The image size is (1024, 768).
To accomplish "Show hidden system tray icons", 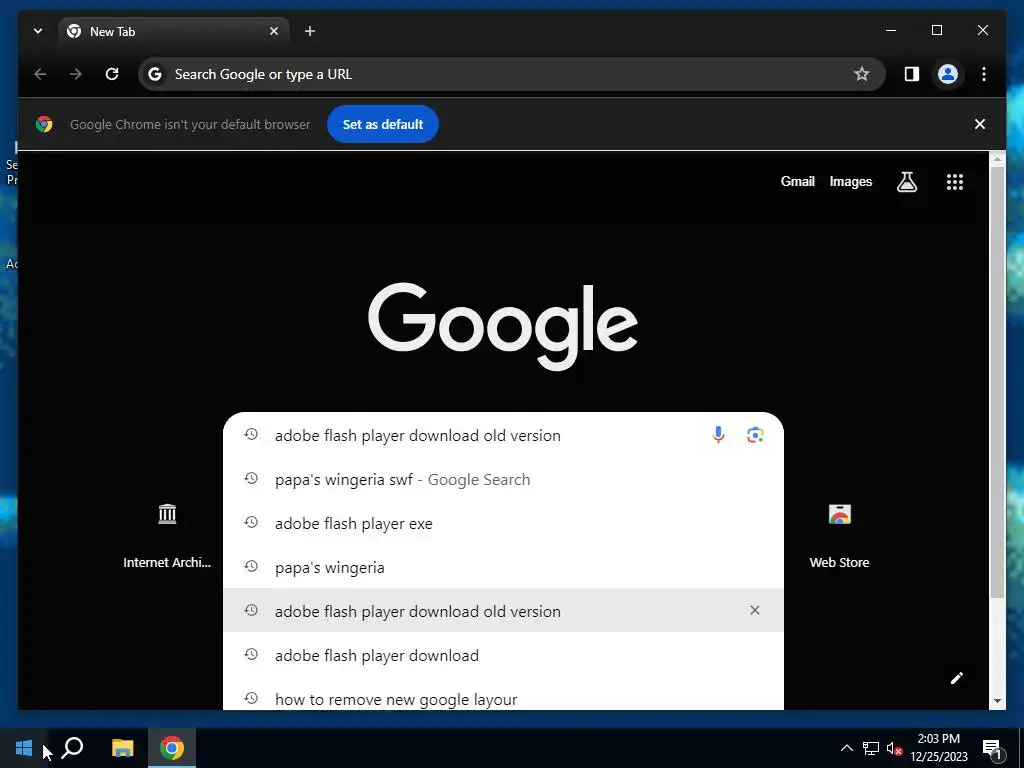I will [846, 748].
